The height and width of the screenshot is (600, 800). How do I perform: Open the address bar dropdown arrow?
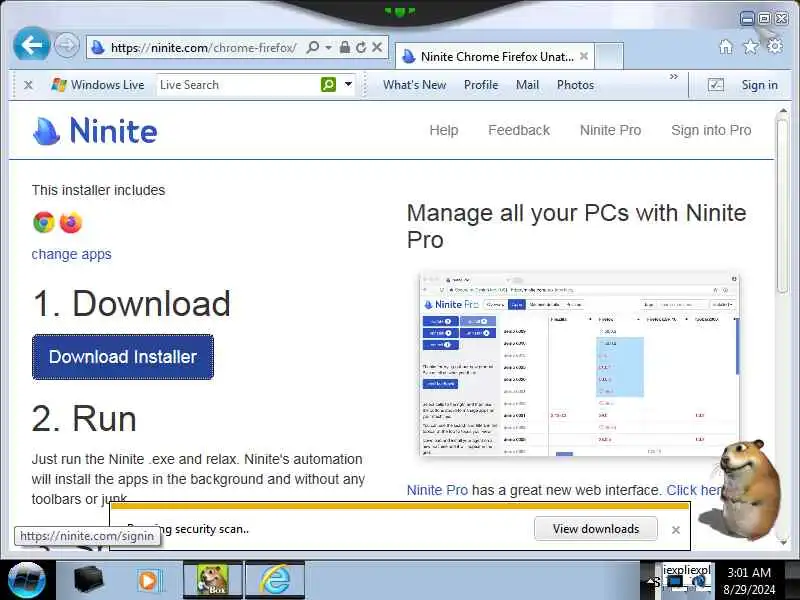point(329,47)
